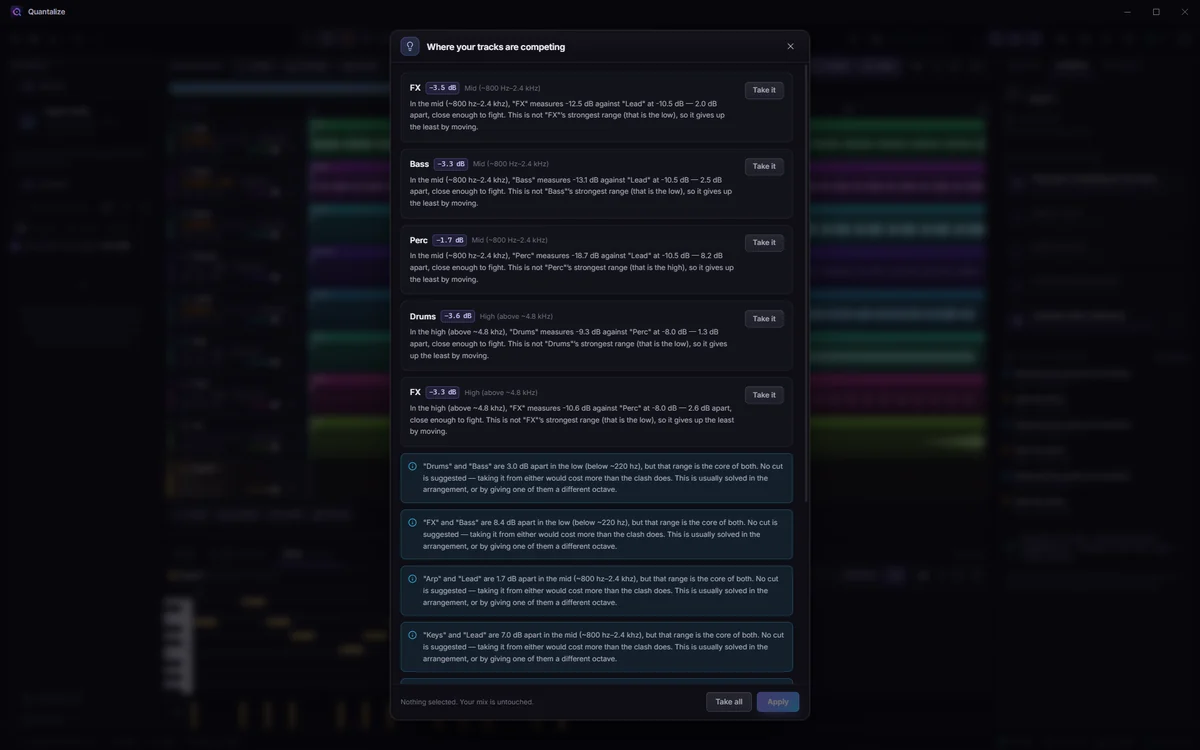Click the Take all button

tap(729, 702)
